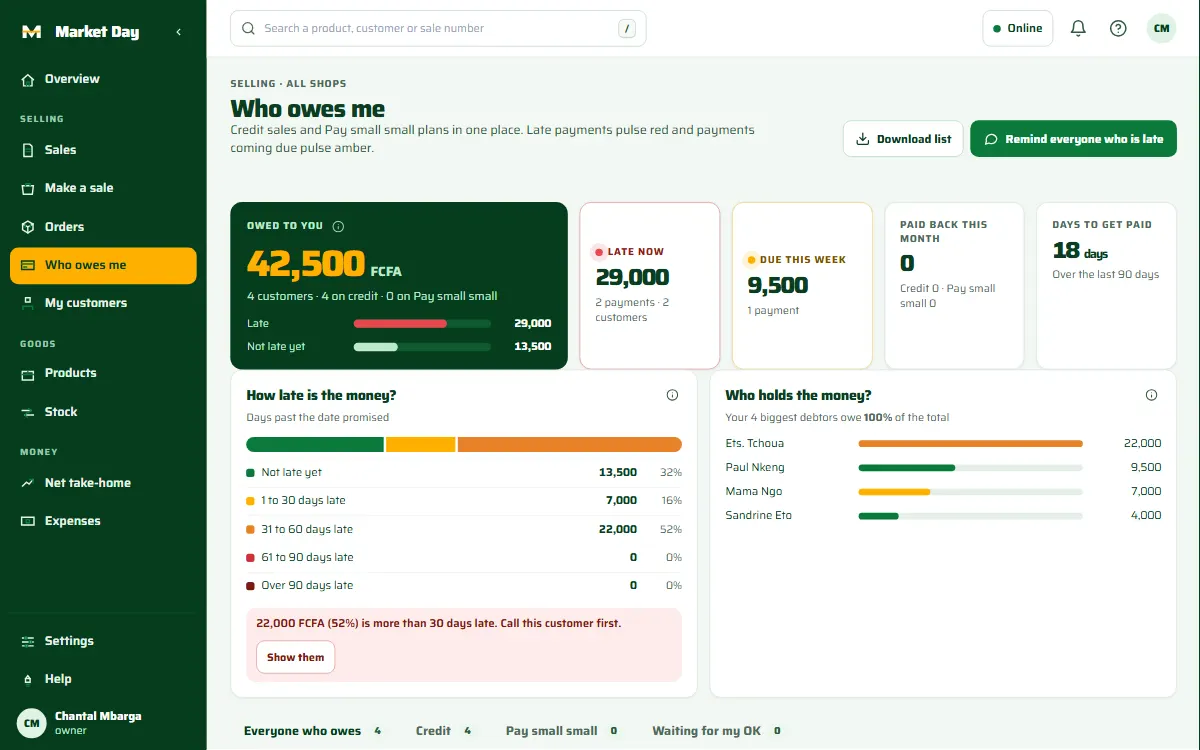
Task: Click the Online status indicator
Action: pos(1018,28)
